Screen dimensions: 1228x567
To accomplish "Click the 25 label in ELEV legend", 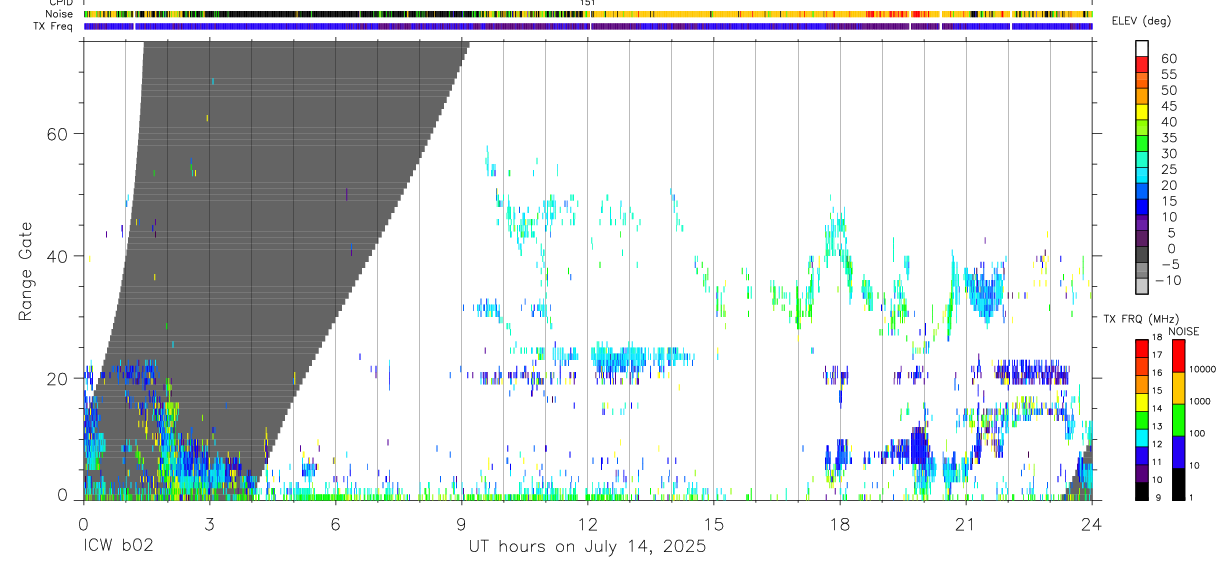I will (x=1167, y=170).
